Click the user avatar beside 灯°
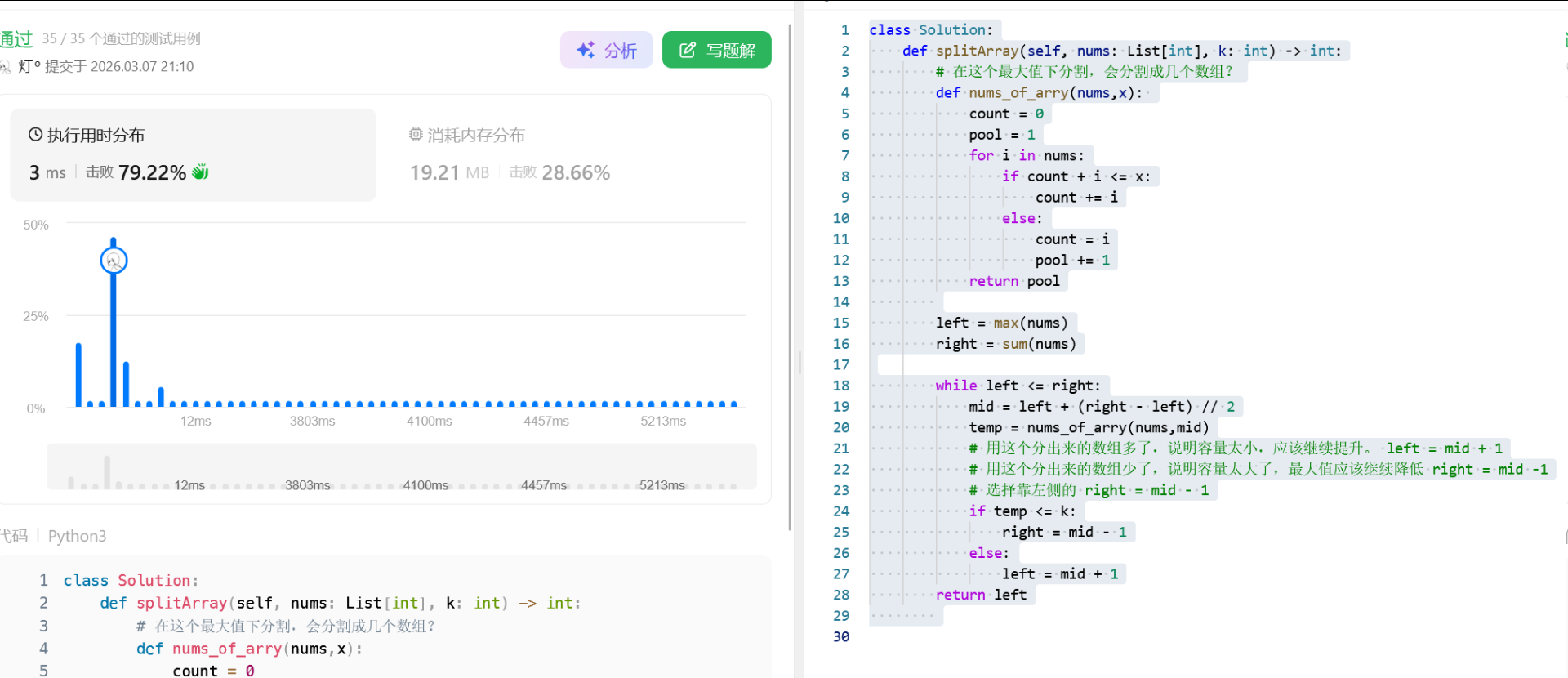Viewport: 1568px width, 678px height. 5,67
